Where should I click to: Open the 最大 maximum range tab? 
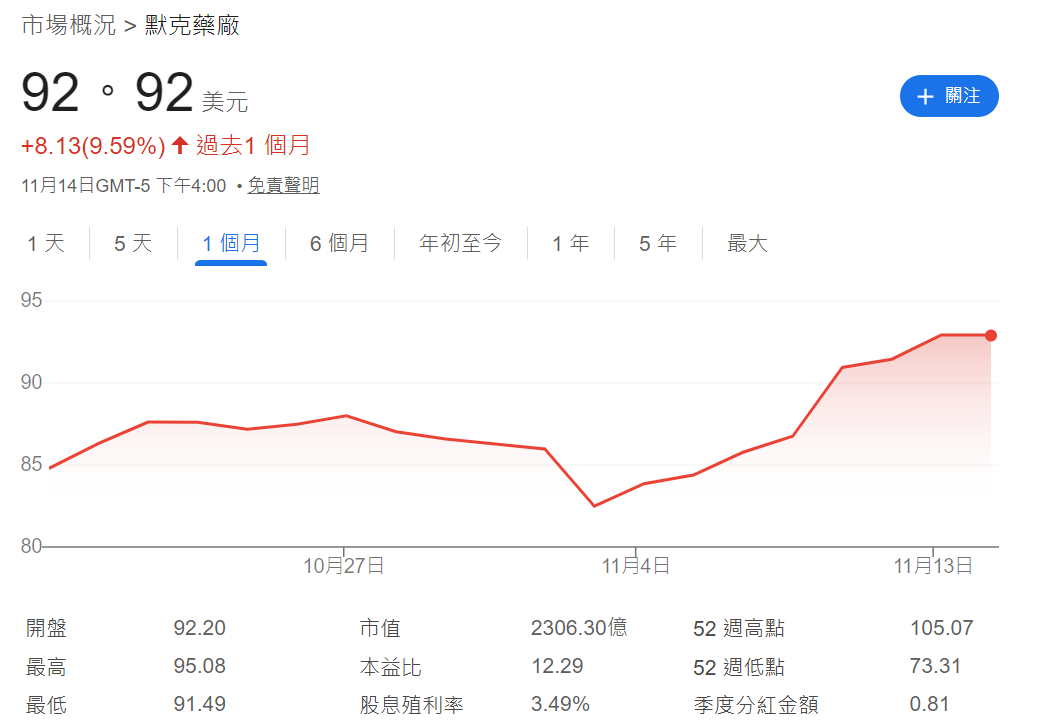pyautogui.click(x=747, y=242)
